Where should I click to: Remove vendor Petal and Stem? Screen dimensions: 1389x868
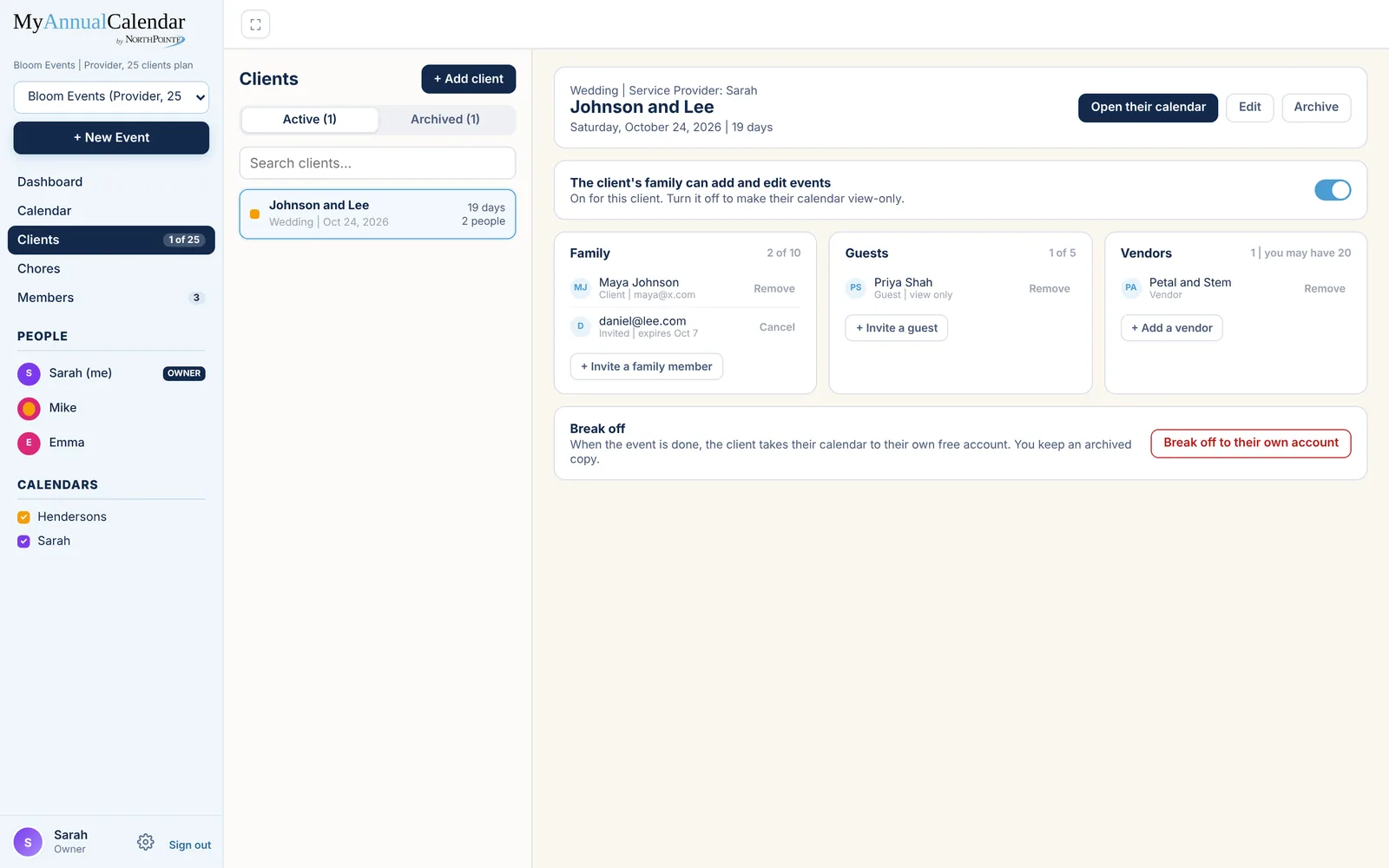click(1325, 289)
